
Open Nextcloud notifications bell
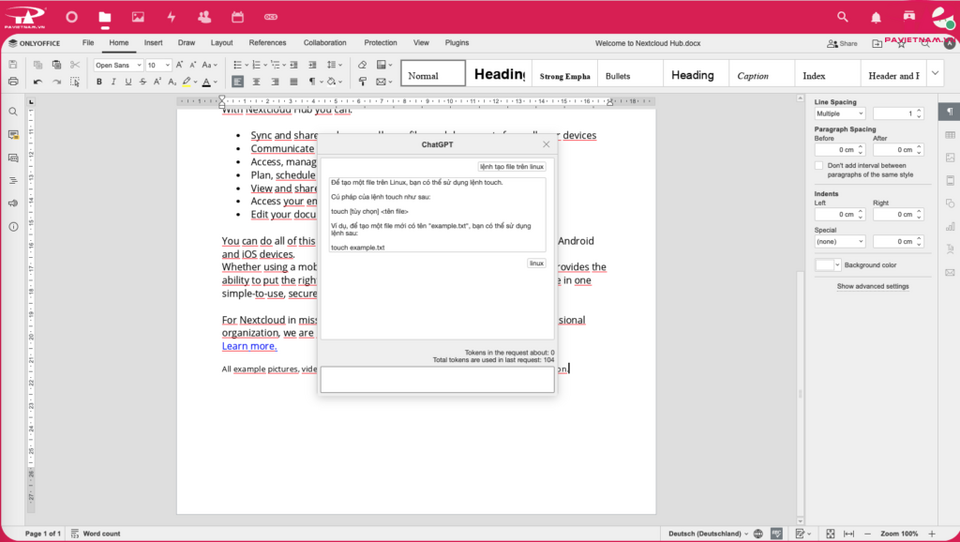click(876, 17)
